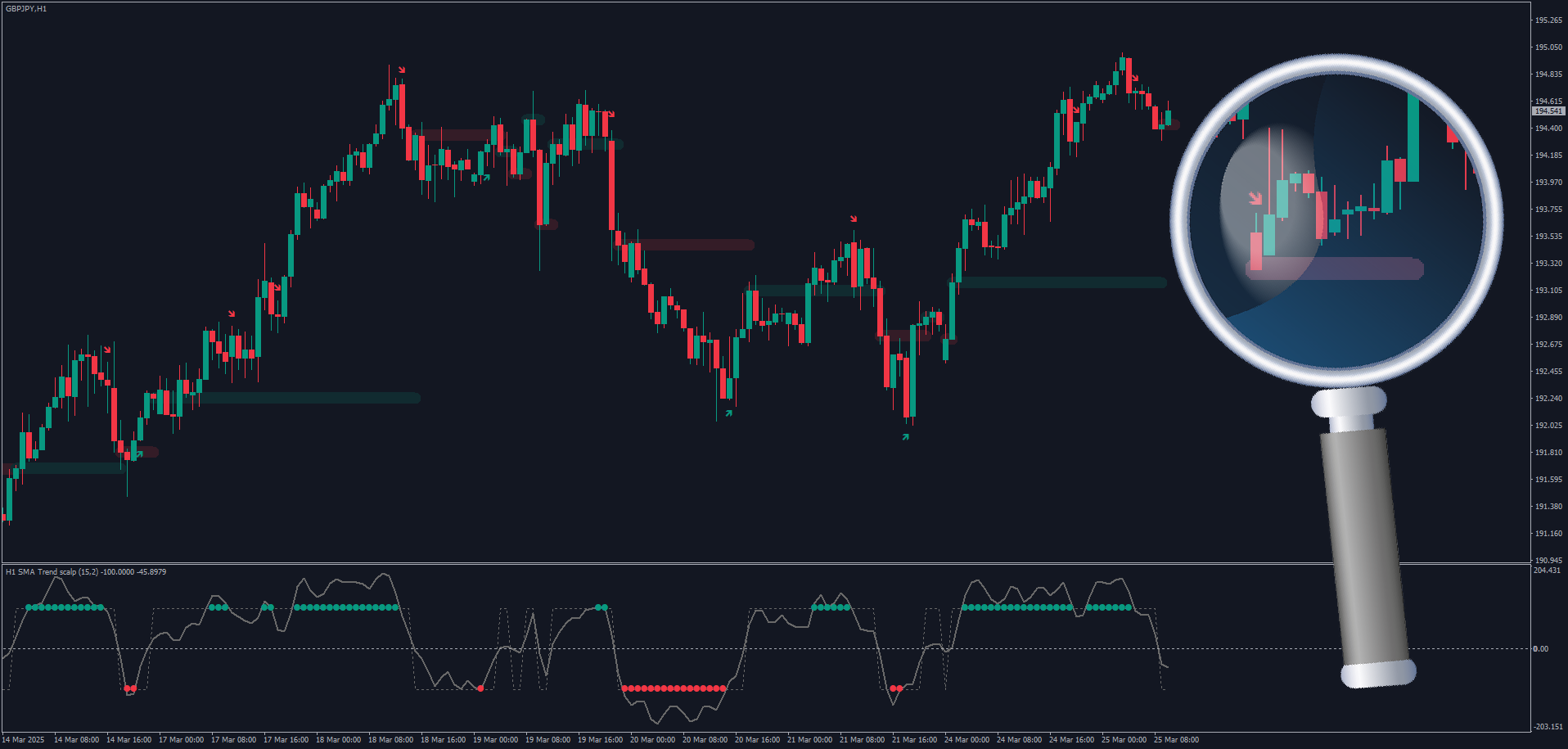Image resolution: width=1568 pixels, height=749 pixels.
Task: Select the highlighted current price tag 194.541
Action: [x=1548, y=111]
